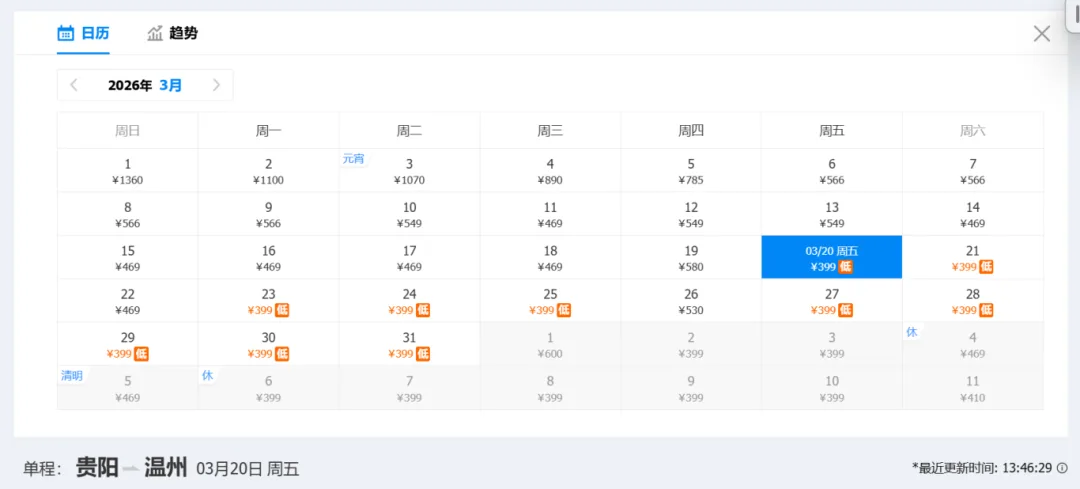Choose March 26 with ¥530 fare
This screenshot has width=1080, height=489.
(691, 301)
